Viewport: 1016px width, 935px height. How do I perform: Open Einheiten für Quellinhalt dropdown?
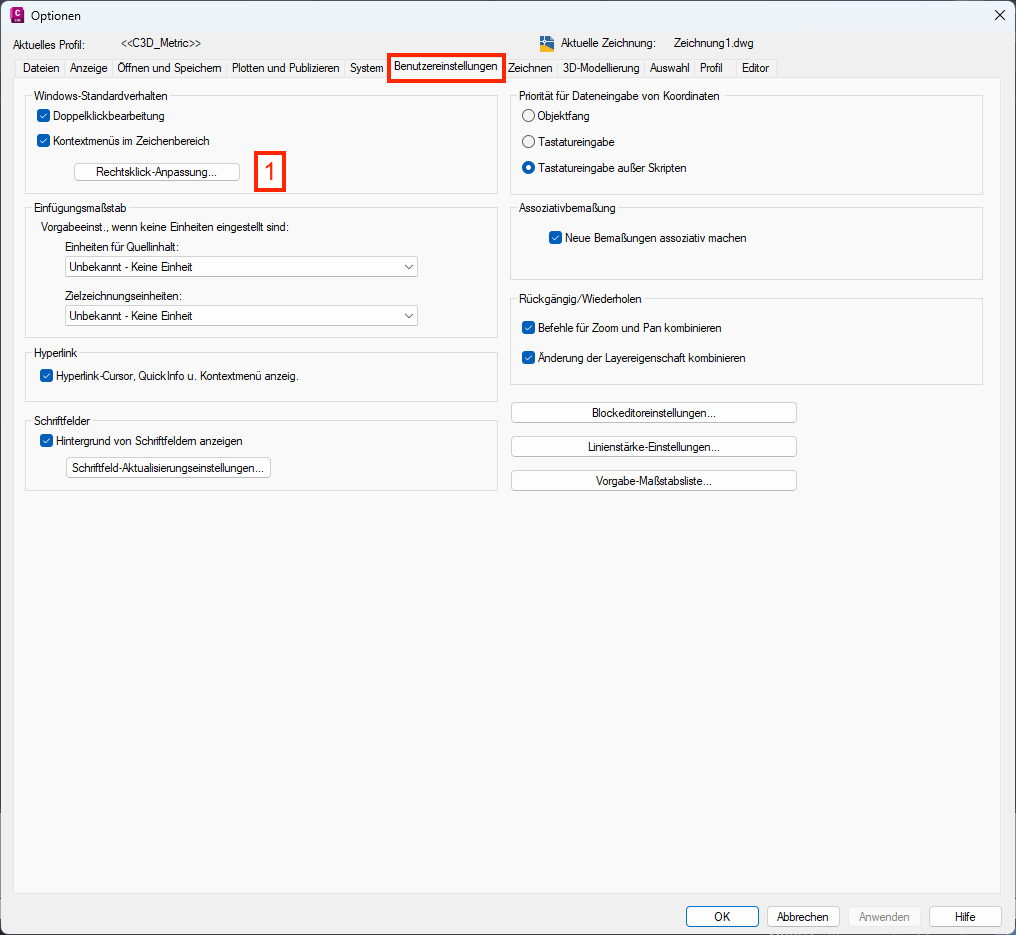(x=241, y=267)
